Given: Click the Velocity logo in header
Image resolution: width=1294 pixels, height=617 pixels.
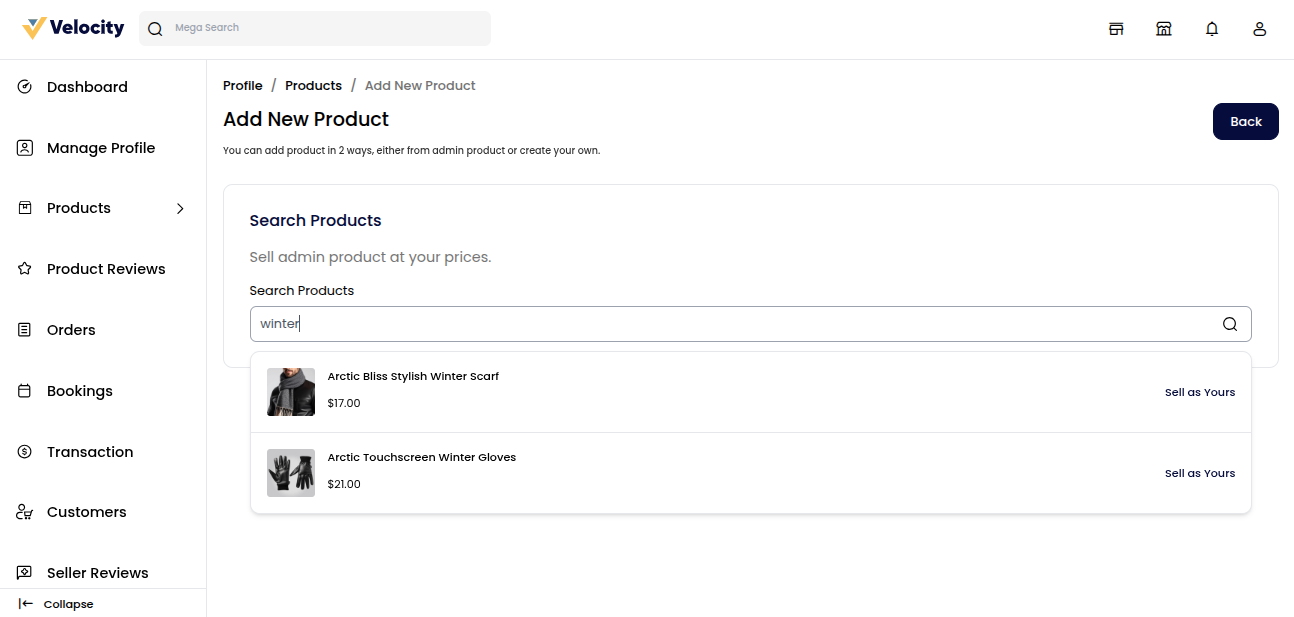Looking at the screenshot, I should tap(73, 28).
